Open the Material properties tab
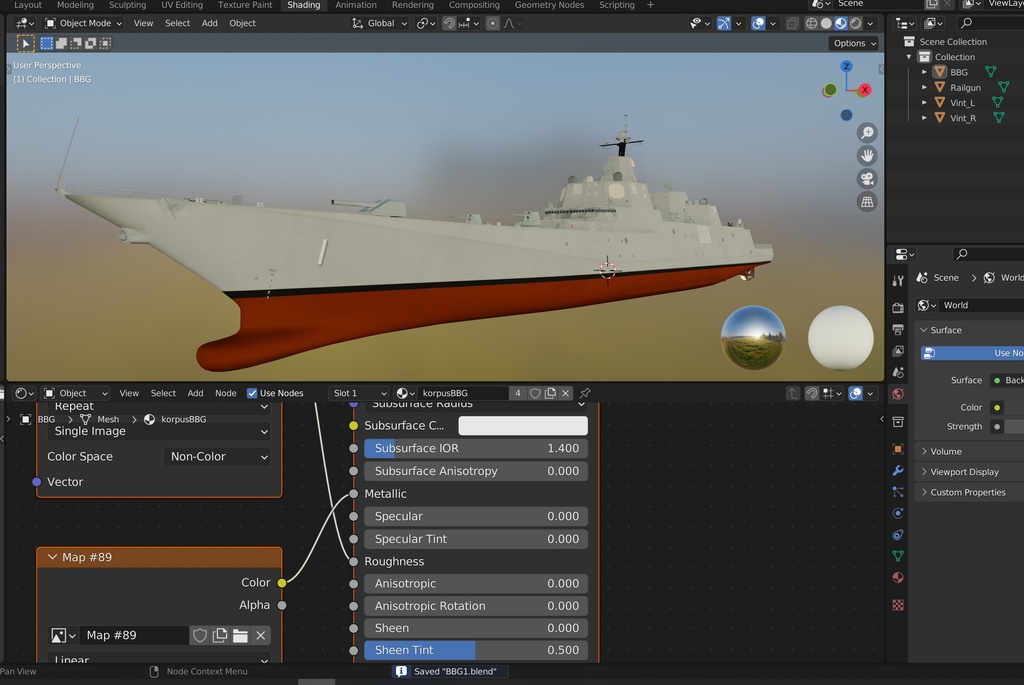1024x685 pixels. click(898, 578)
